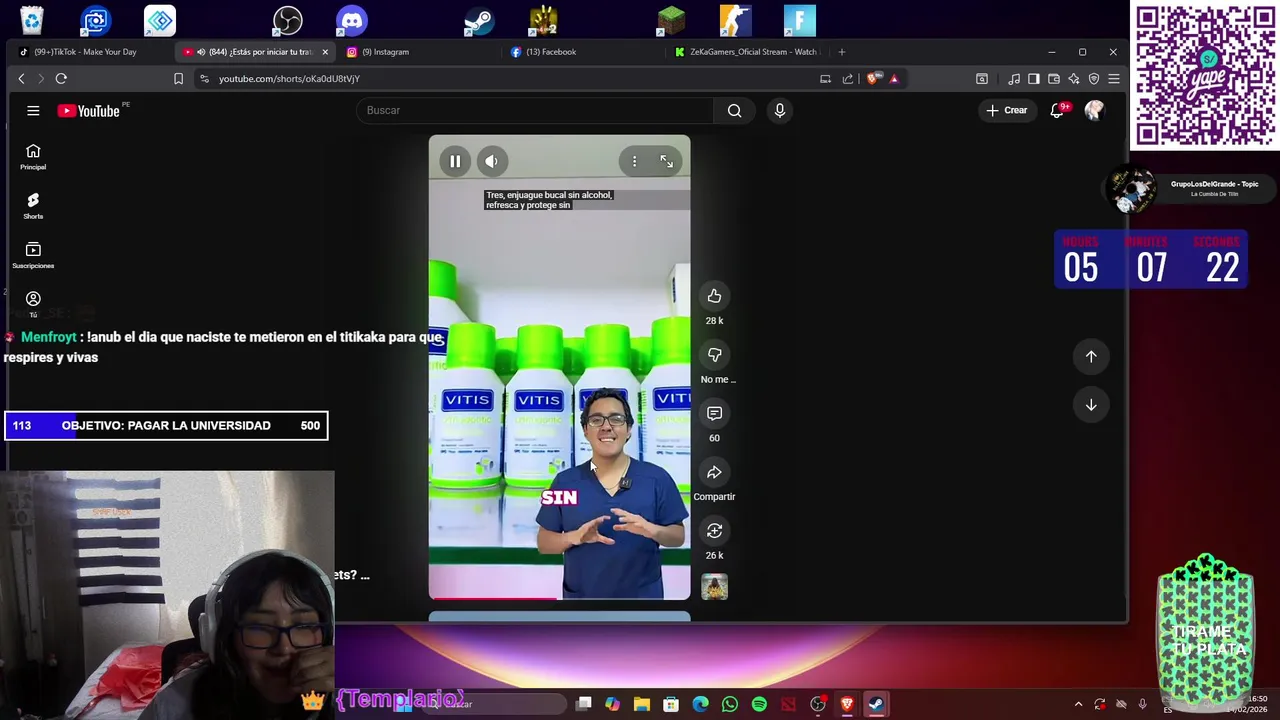Screen dimensions: 1280x720
Task: Like the Short with 28 k likes
Action: (714, 296)
